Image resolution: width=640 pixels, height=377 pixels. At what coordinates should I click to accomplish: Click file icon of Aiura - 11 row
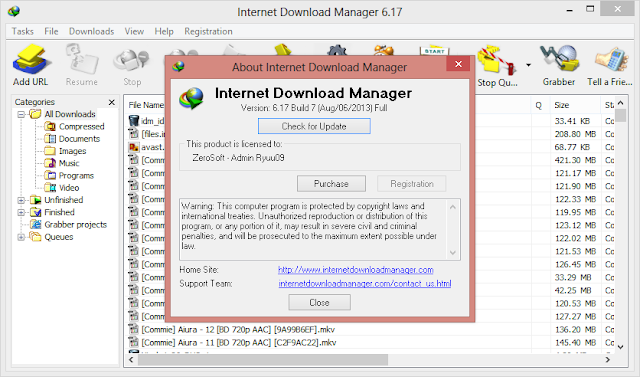[133, 342]
